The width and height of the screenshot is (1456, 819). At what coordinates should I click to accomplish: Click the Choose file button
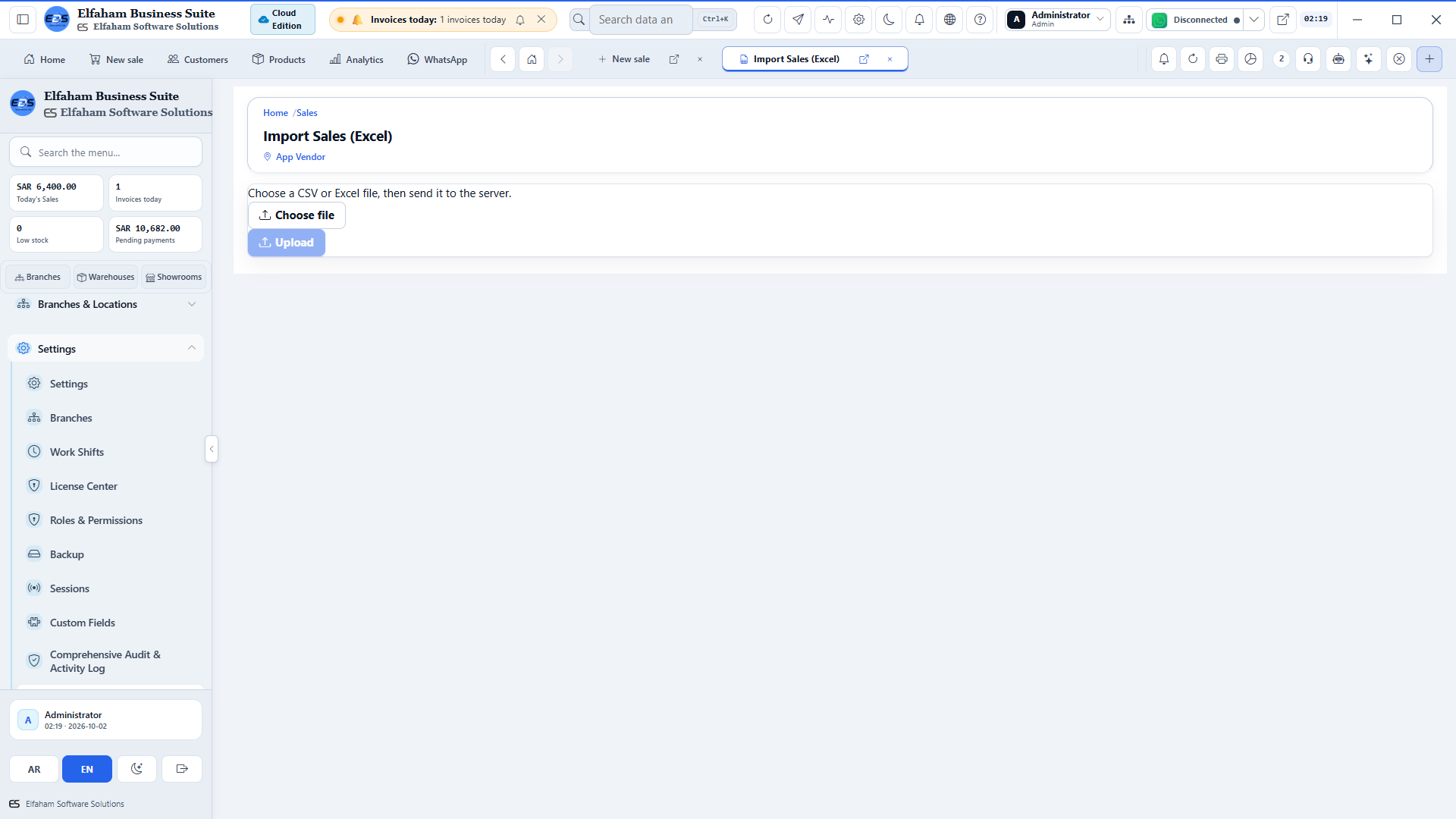297,215
